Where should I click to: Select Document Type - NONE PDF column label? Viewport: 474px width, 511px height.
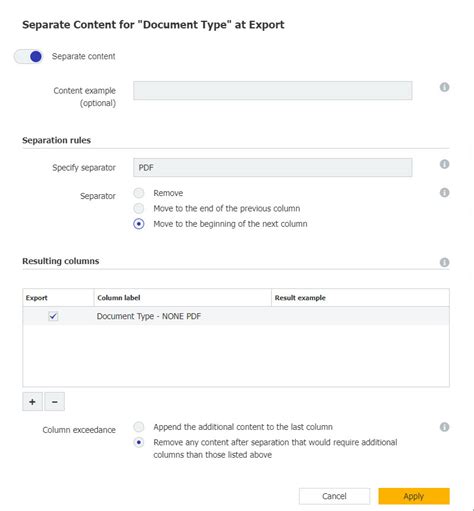(149, 316)
